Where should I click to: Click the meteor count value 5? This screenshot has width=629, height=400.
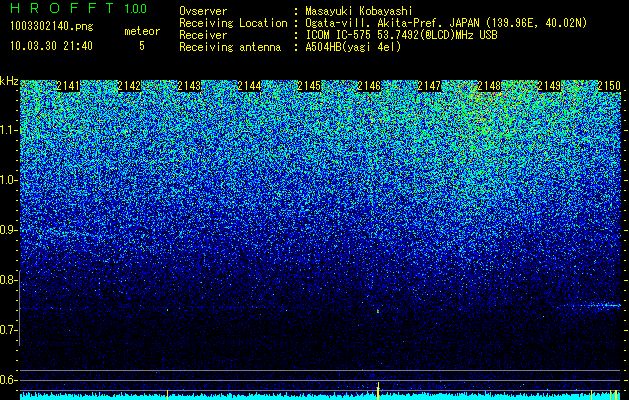(142, 46)
